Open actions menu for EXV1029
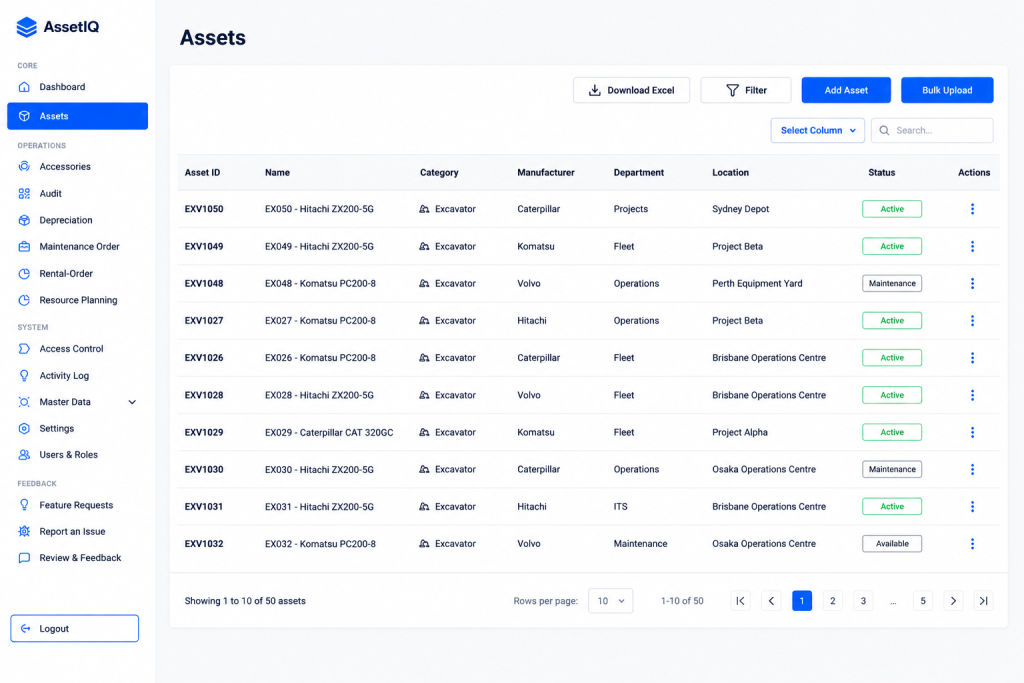Viewport: 1024px width, 683px height. click(x=972, y=432)
